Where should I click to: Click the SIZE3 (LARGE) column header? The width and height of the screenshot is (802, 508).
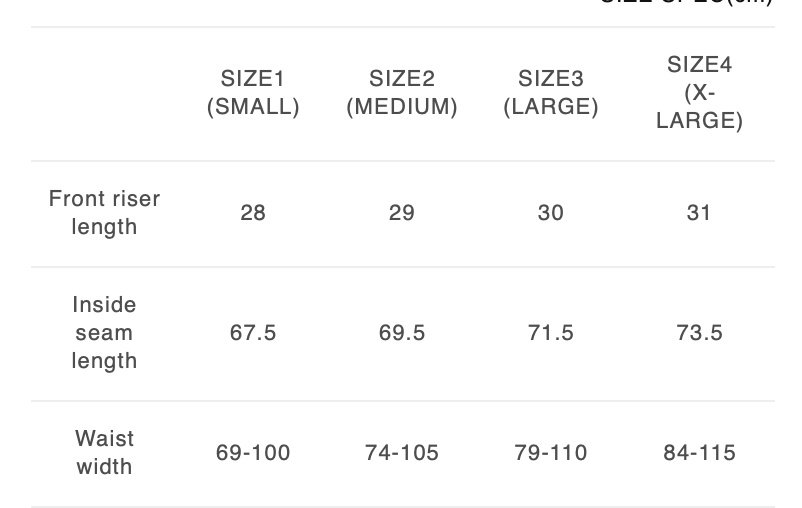(551, 93)
